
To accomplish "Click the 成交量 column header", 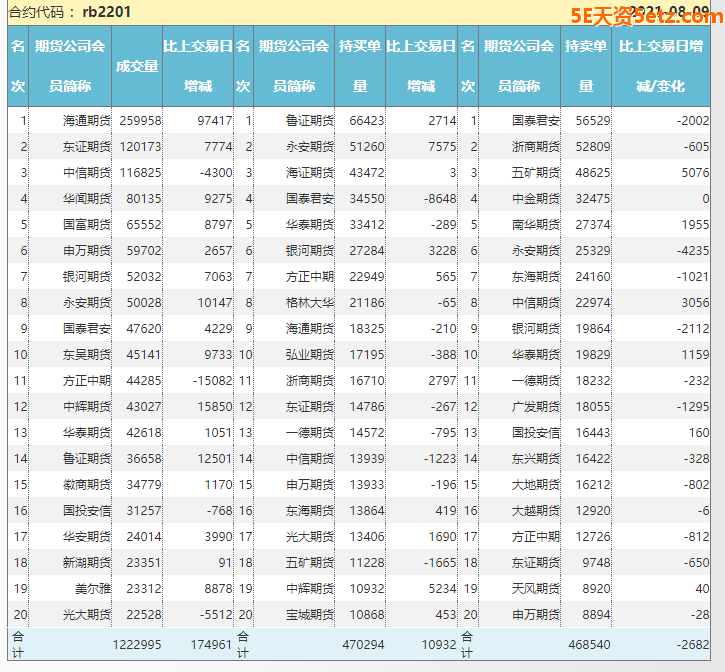I will [x=137, y=66].
